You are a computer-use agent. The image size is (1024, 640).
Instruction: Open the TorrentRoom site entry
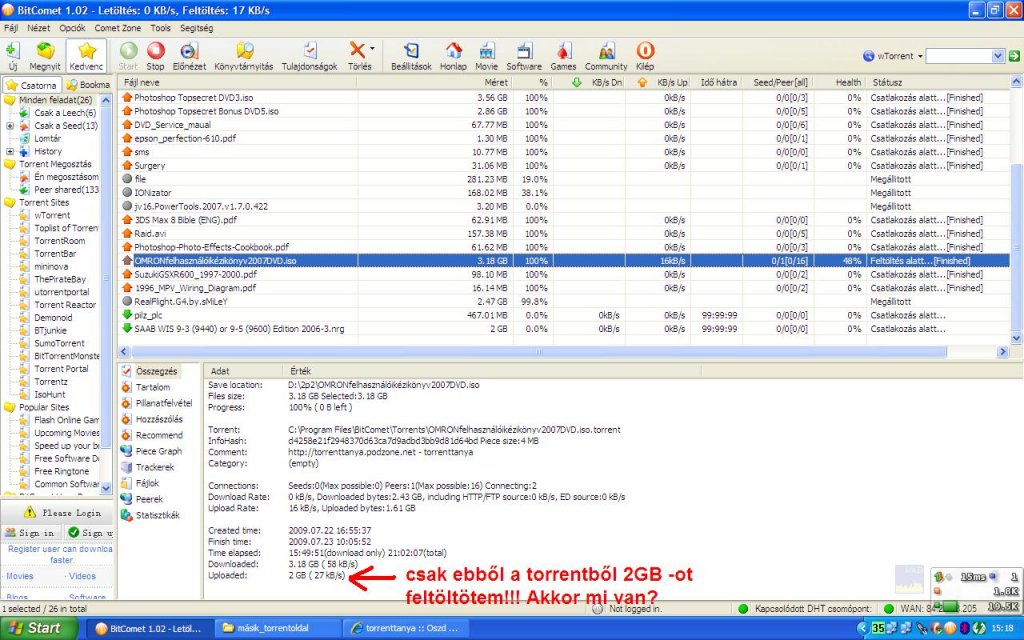(59, 241)
